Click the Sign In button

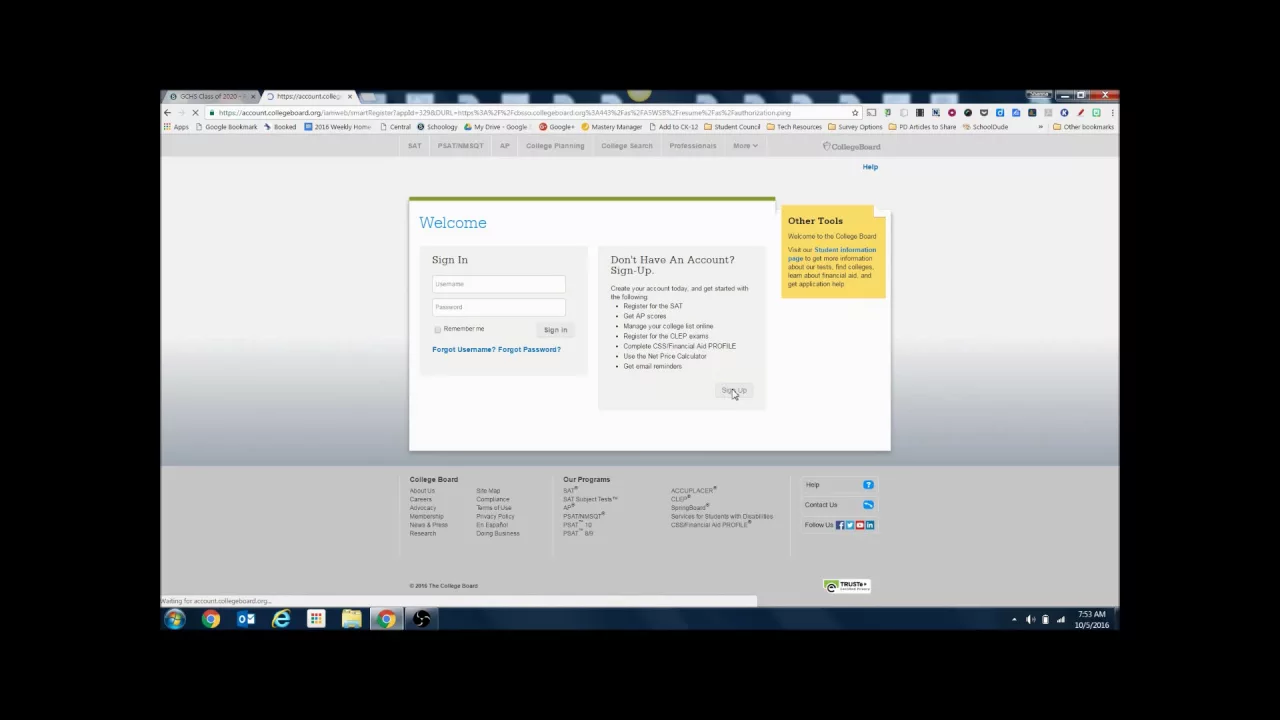pyautogui.click(x=555, y=330)
